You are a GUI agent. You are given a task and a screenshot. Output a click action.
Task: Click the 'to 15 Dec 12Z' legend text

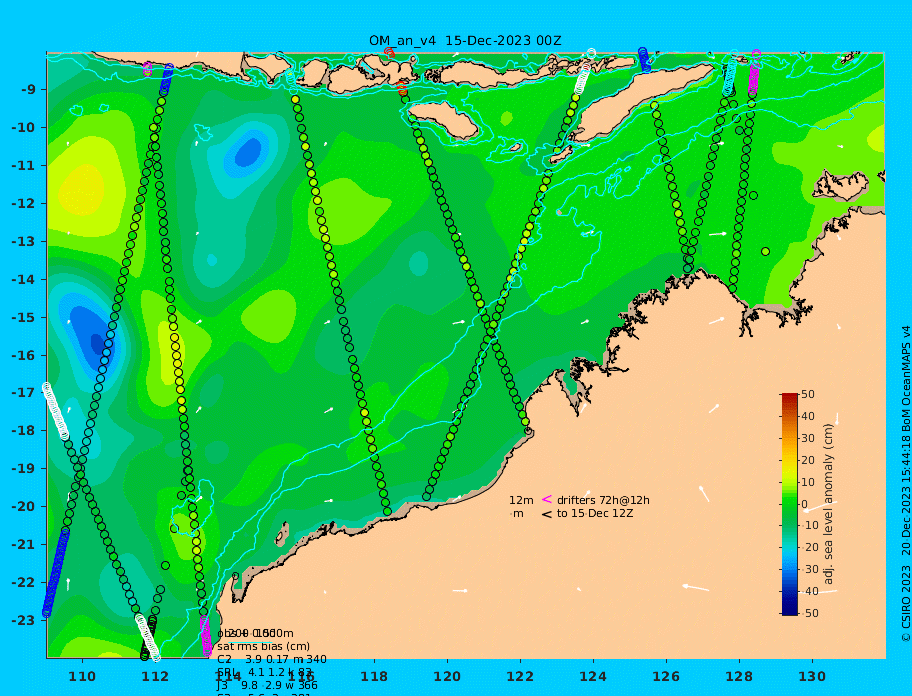[595, 513]
